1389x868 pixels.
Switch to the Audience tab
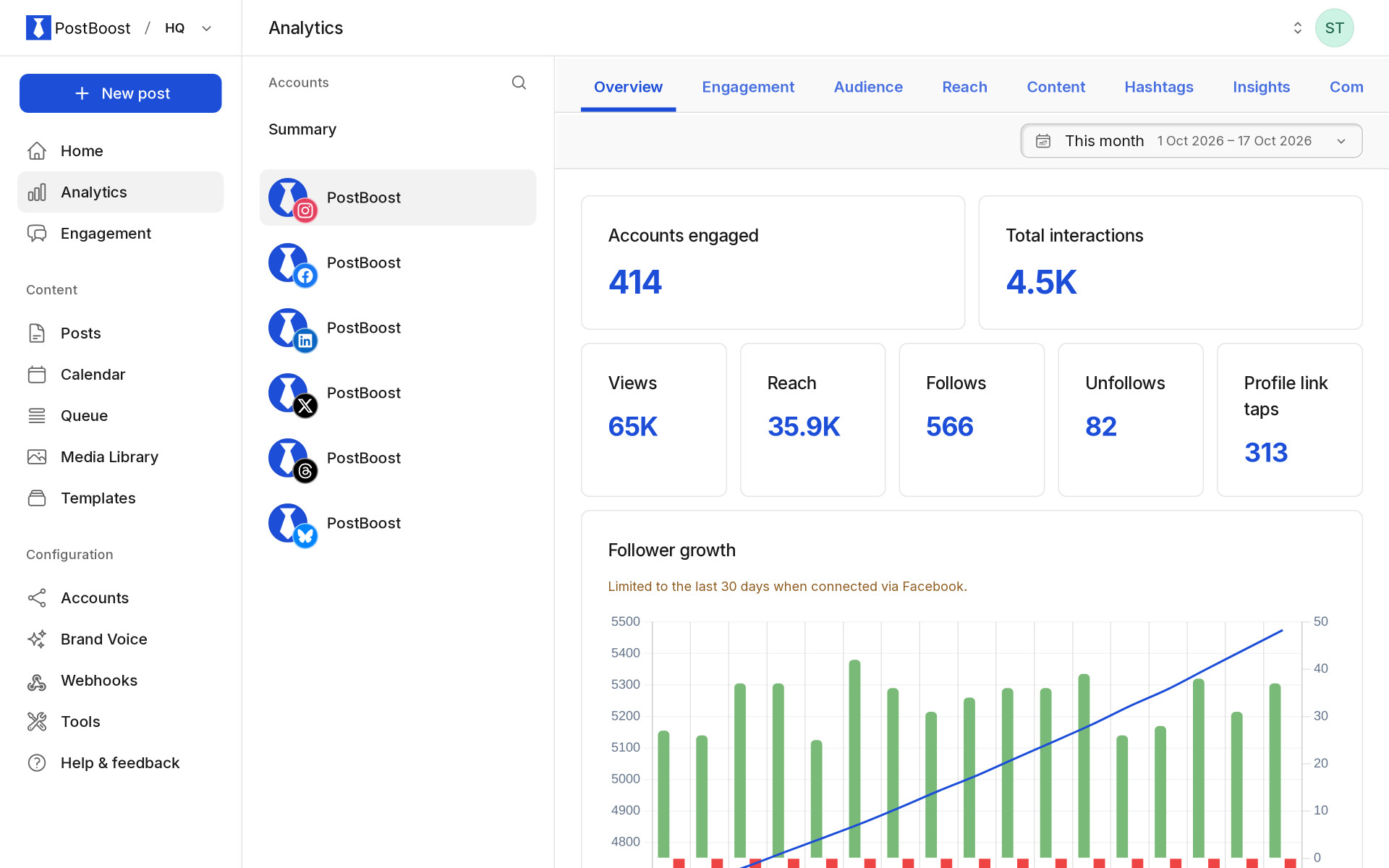[x=868, y=87]
